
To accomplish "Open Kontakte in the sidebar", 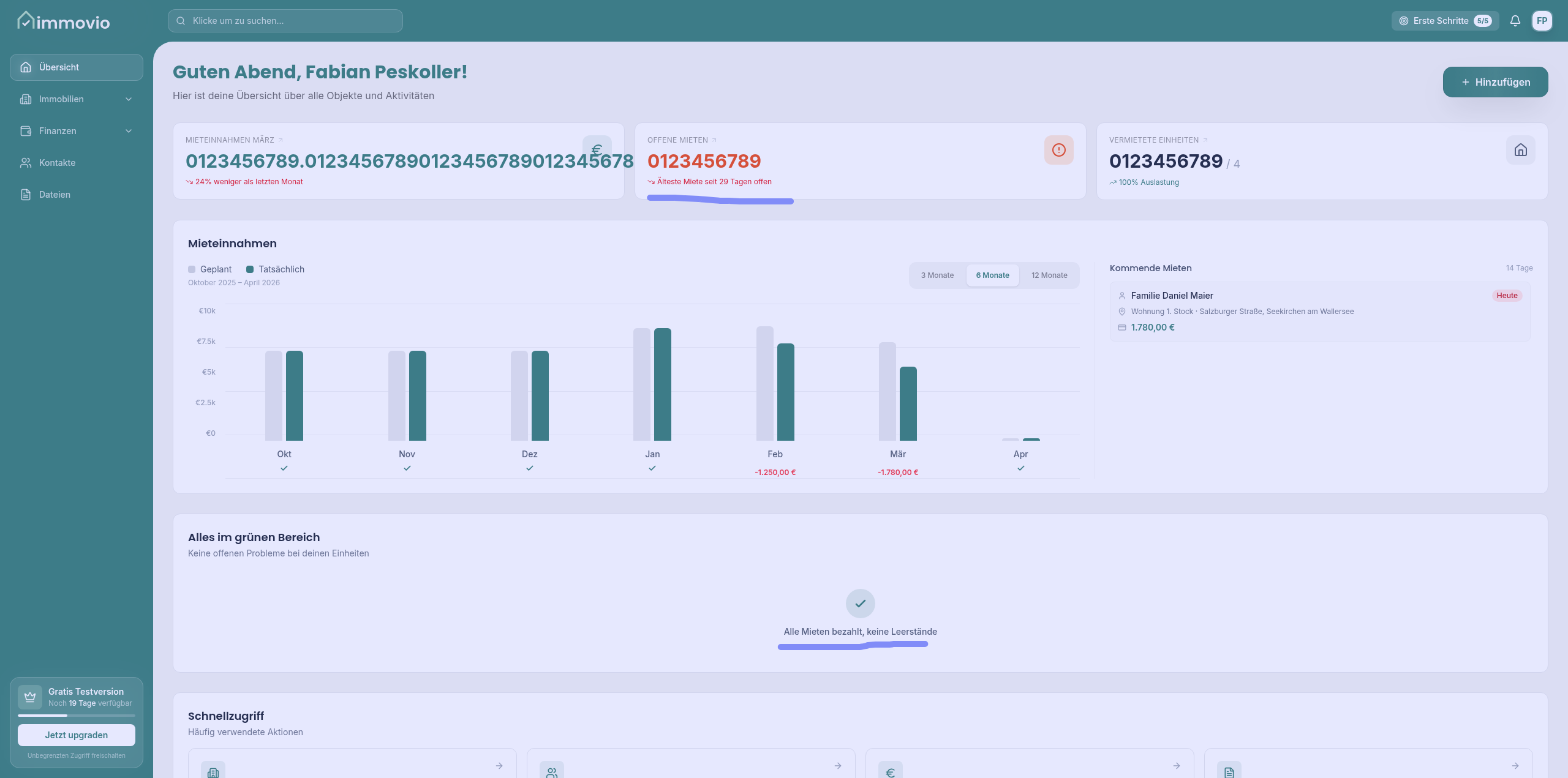I will pyautogui.click(x=58, y=163).
